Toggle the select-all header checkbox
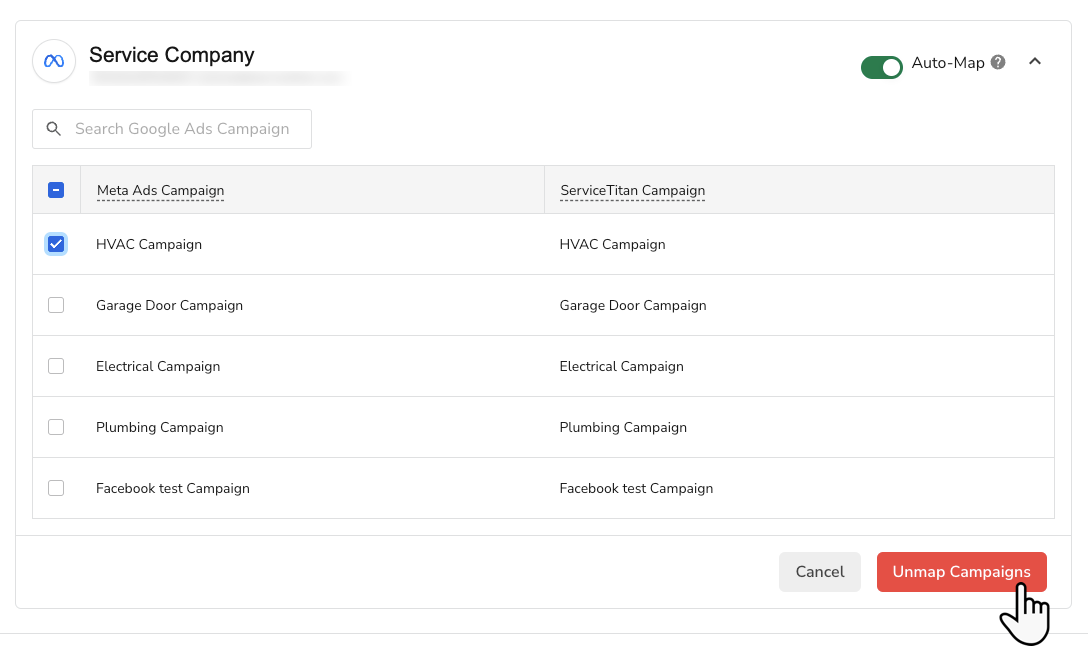The width and height of the screenshot is (1088, 649). click(56, 190)
